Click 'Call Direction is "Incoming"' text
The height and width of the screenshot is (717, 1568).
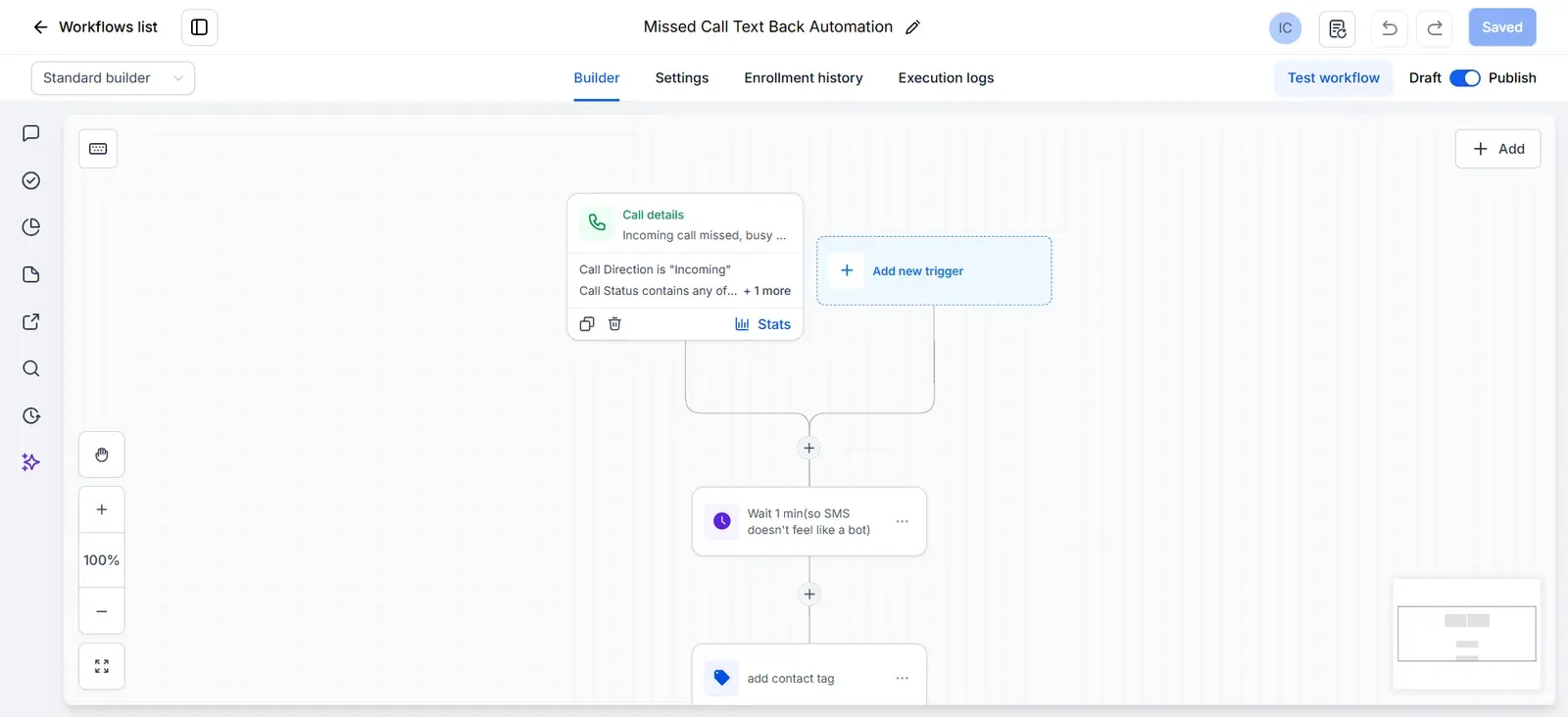coord(655,269)
